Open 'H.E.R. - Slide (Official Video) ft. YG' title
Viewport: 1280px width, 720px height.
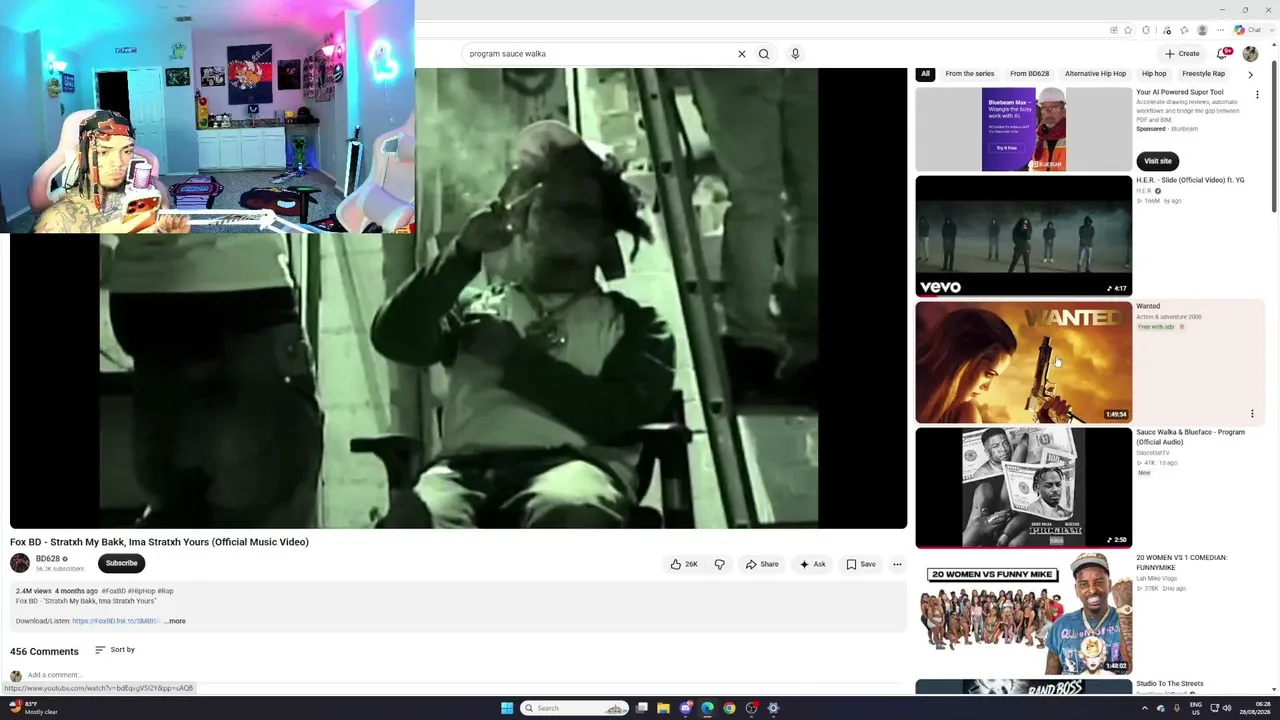pyautogui.click(x=1190, y=180)
